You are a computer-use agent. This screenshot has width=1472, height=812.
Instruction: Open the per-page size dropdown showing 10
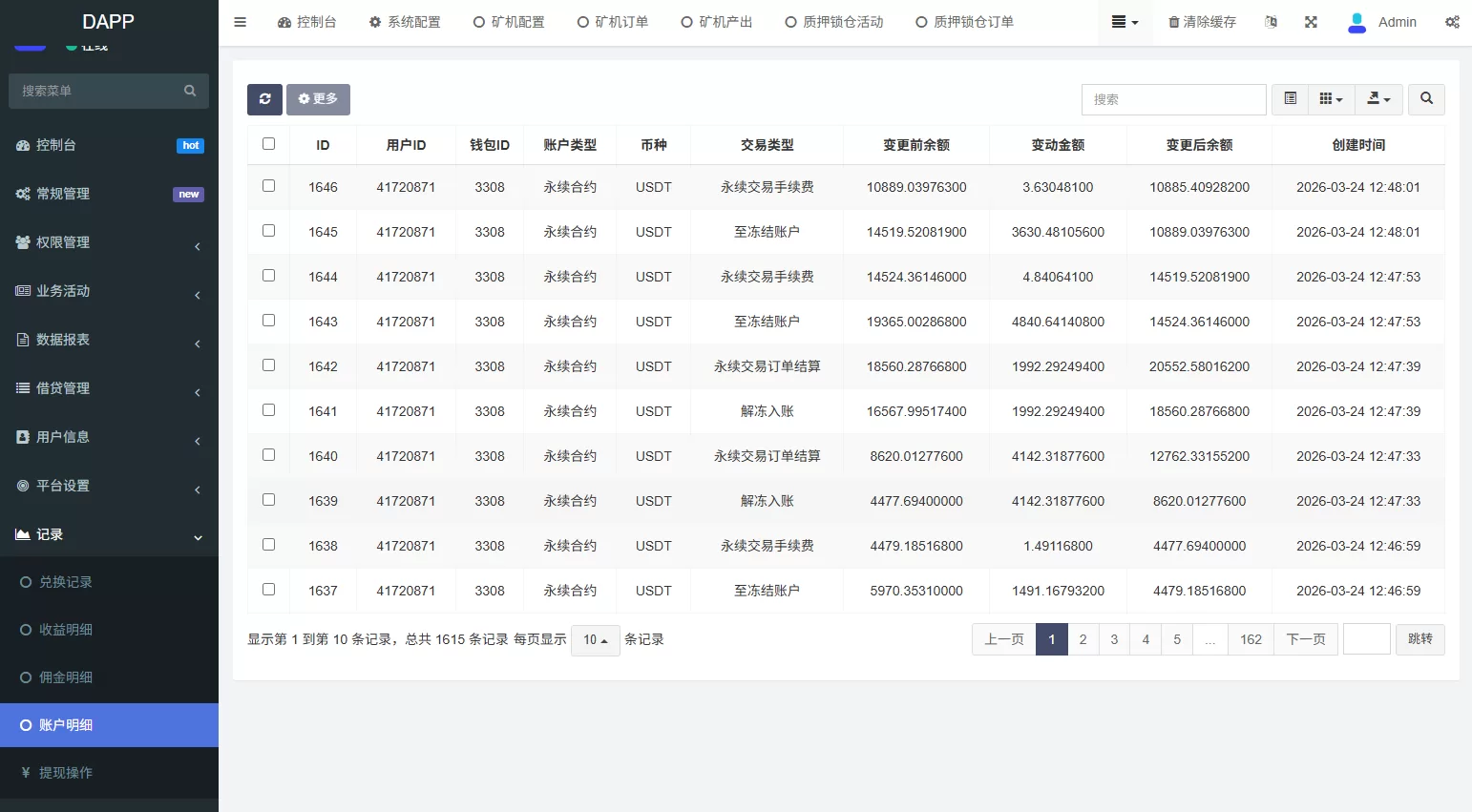point(595,639)
